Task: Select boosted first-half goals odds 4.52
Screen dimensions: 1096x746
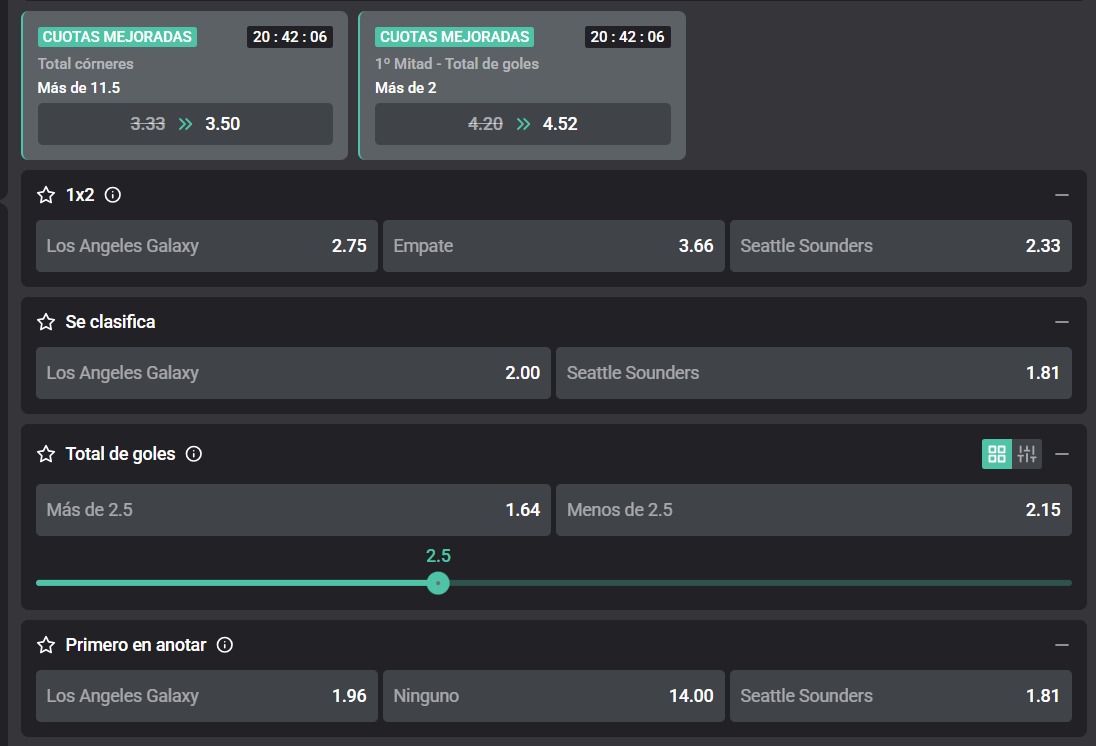Action: coord(523,124)
